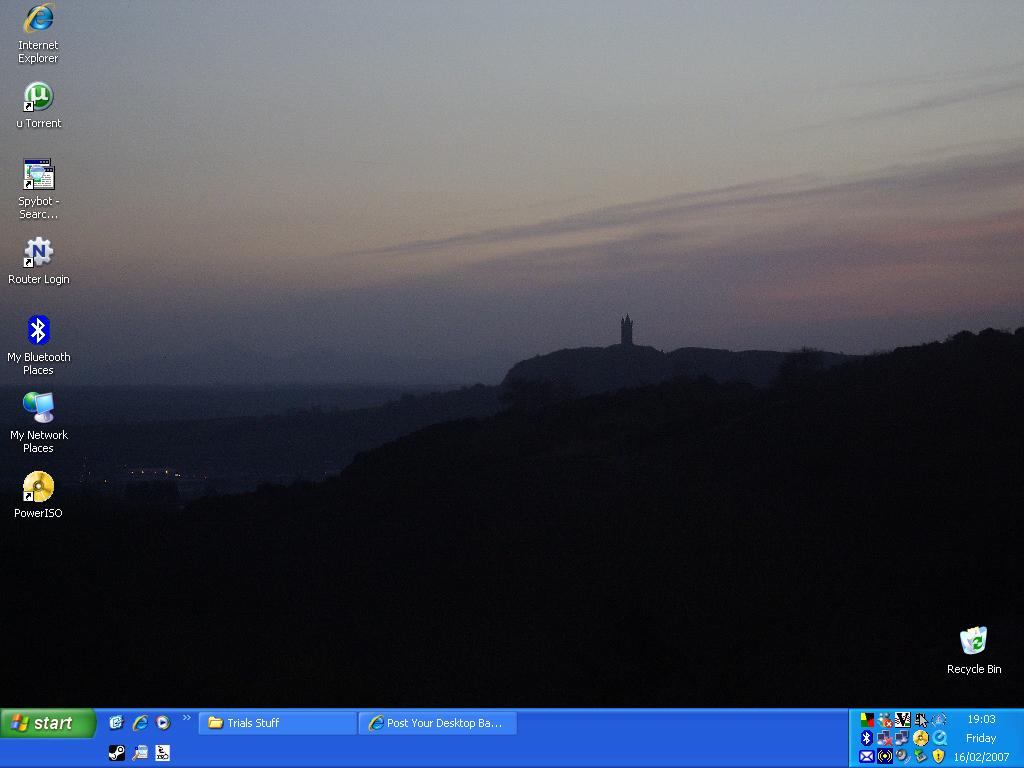
Task: Open the Bluetooth icon in the system tray
Action: 867,738
